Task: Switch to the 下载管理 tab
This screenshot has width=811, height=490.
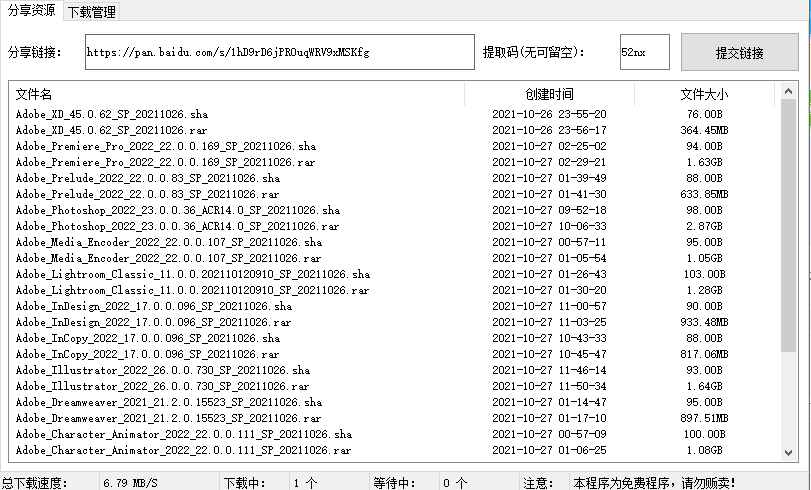Action: click(92, 11)
